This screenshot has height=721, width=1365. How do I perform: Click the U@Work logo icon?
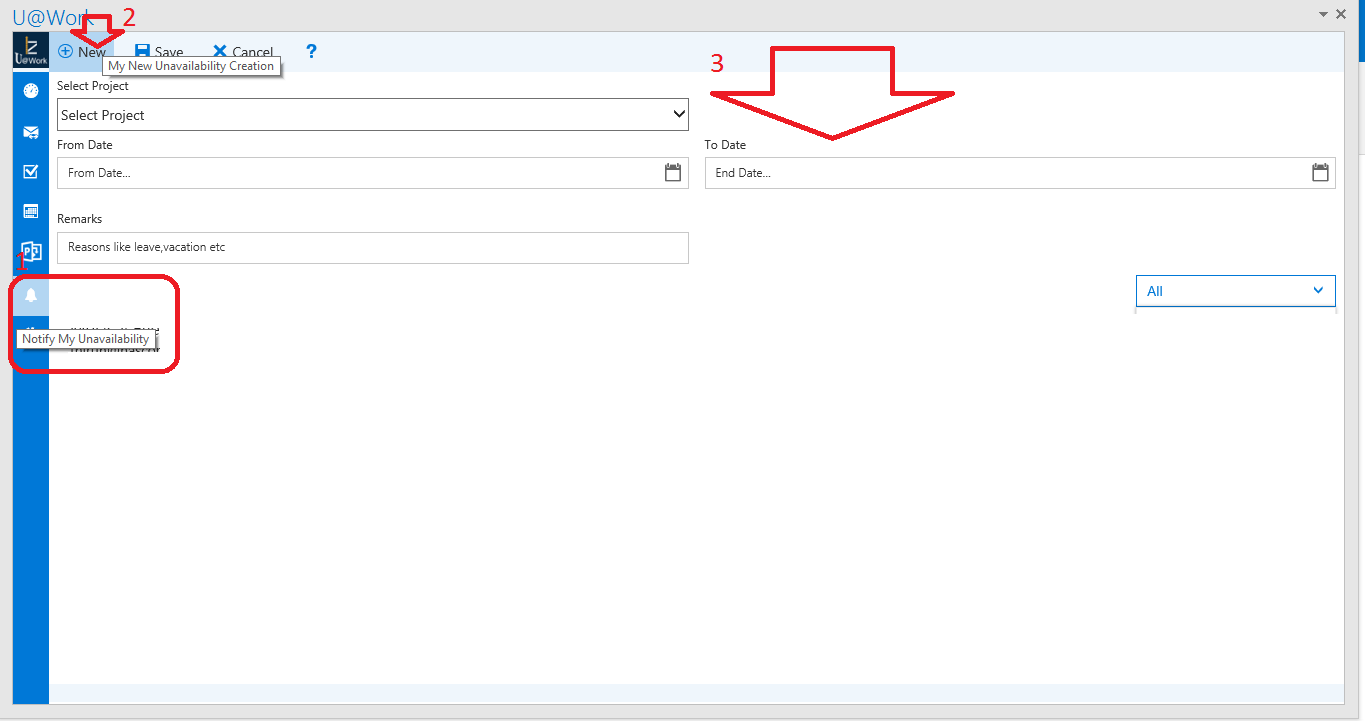tap(30, 51)
